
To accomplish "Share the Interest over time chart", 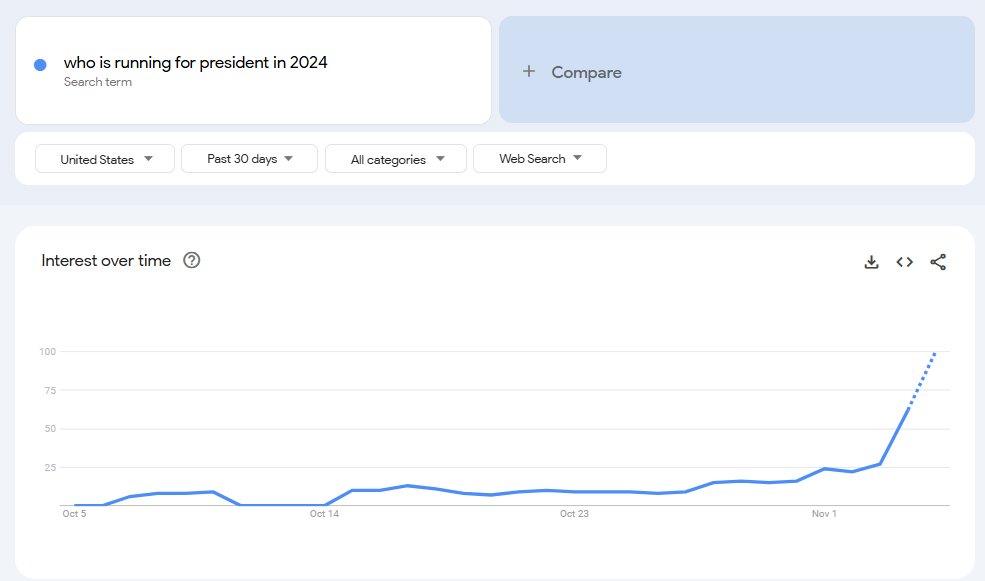I will pos(938,262).
